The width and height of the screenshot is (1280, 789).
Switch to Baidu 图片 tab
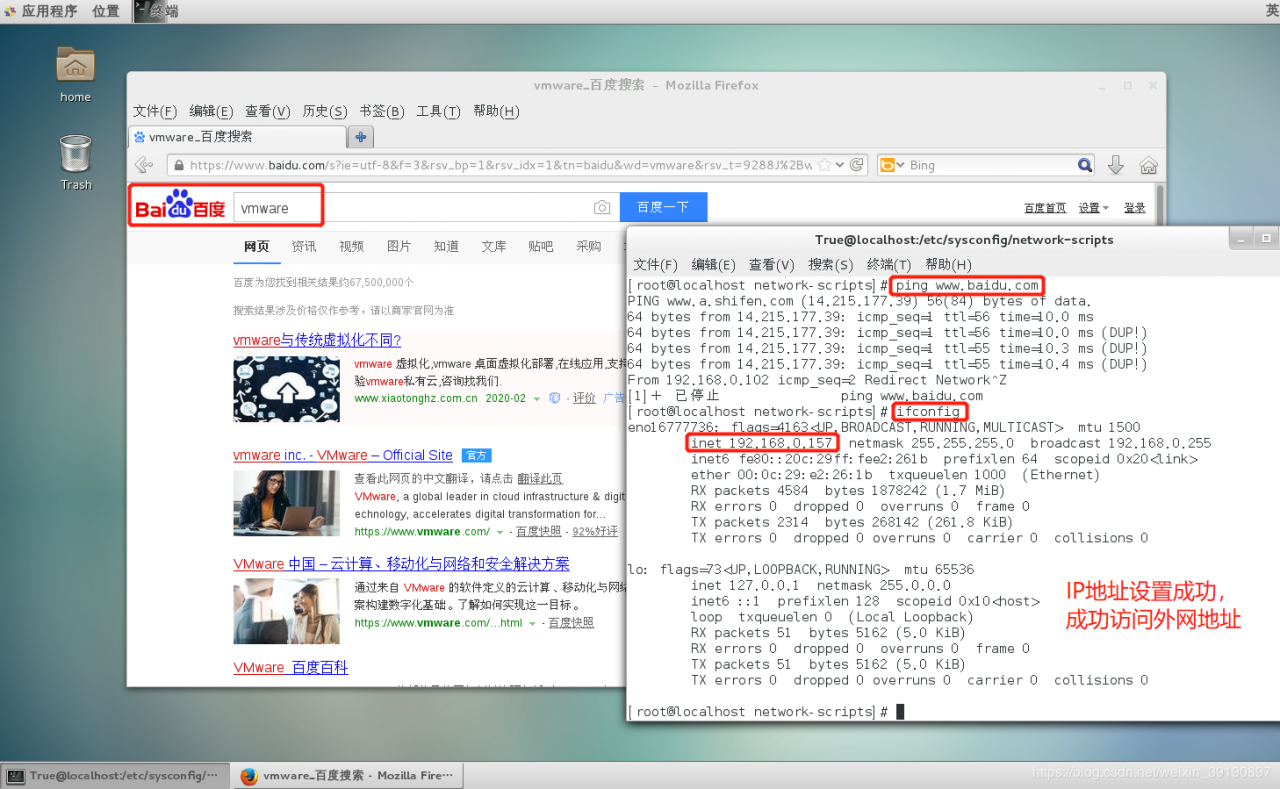pos(399,246)
